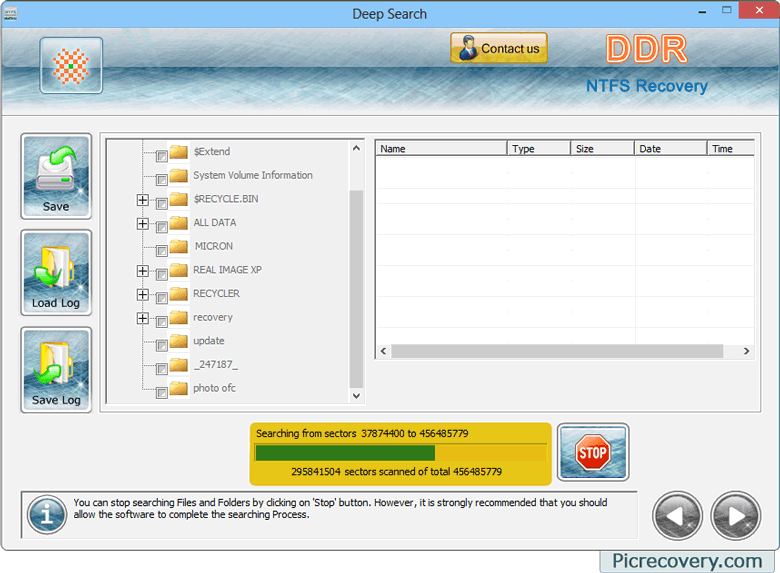Check the RECYCLER folder checkbox

coord(161,298)
